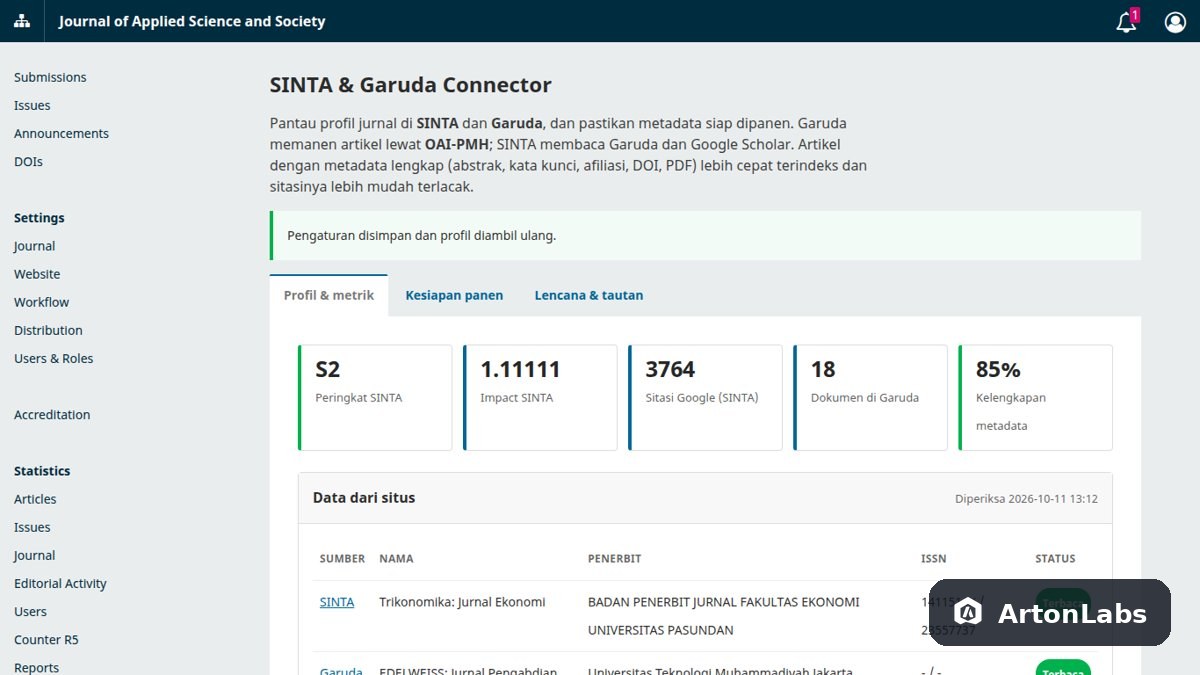Open Articles statistics
This screenshot has width=1200, height=675.
tap(35, 499)
